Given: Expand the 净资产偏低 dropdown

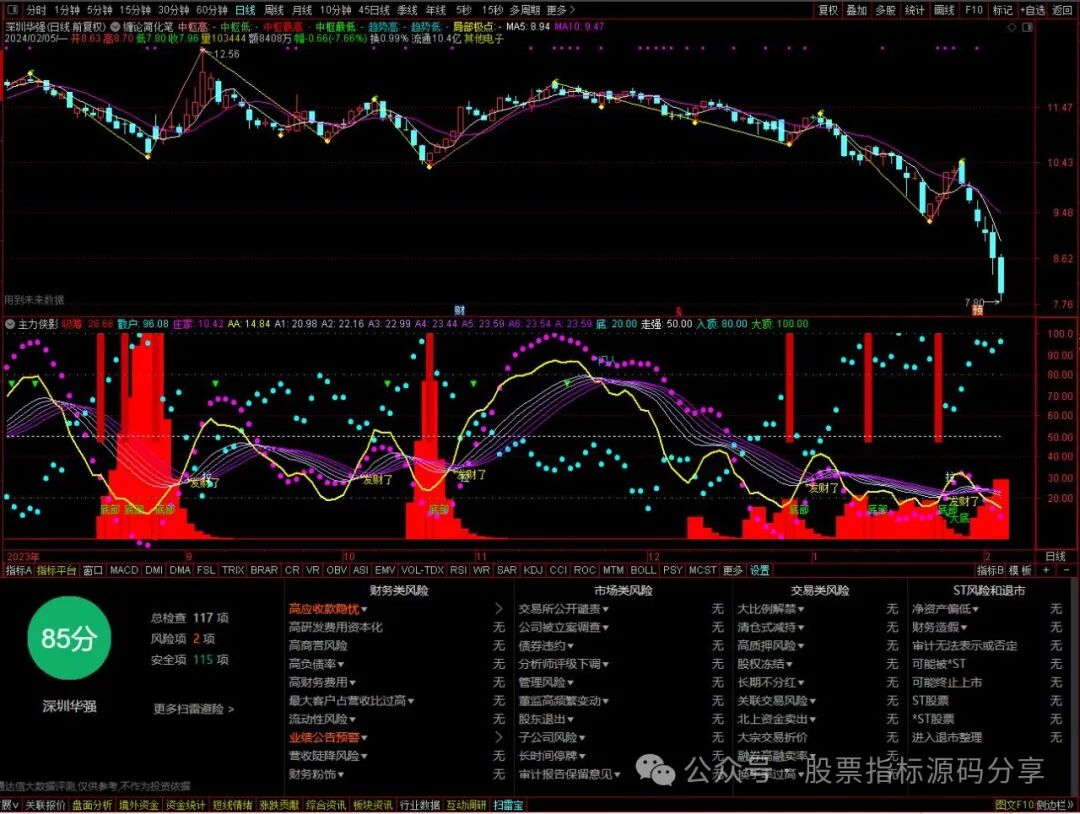Looking at the screenshot, I should tap(976, 609).
